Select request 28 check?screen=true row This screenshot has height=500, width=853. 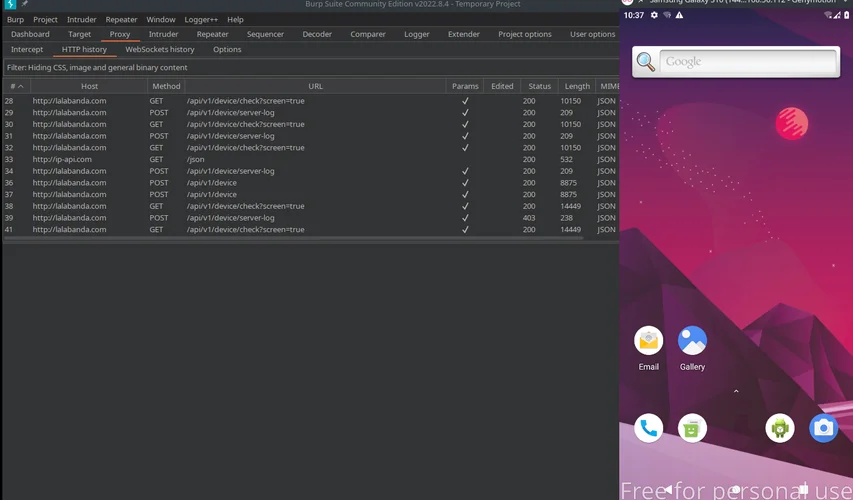311,101
